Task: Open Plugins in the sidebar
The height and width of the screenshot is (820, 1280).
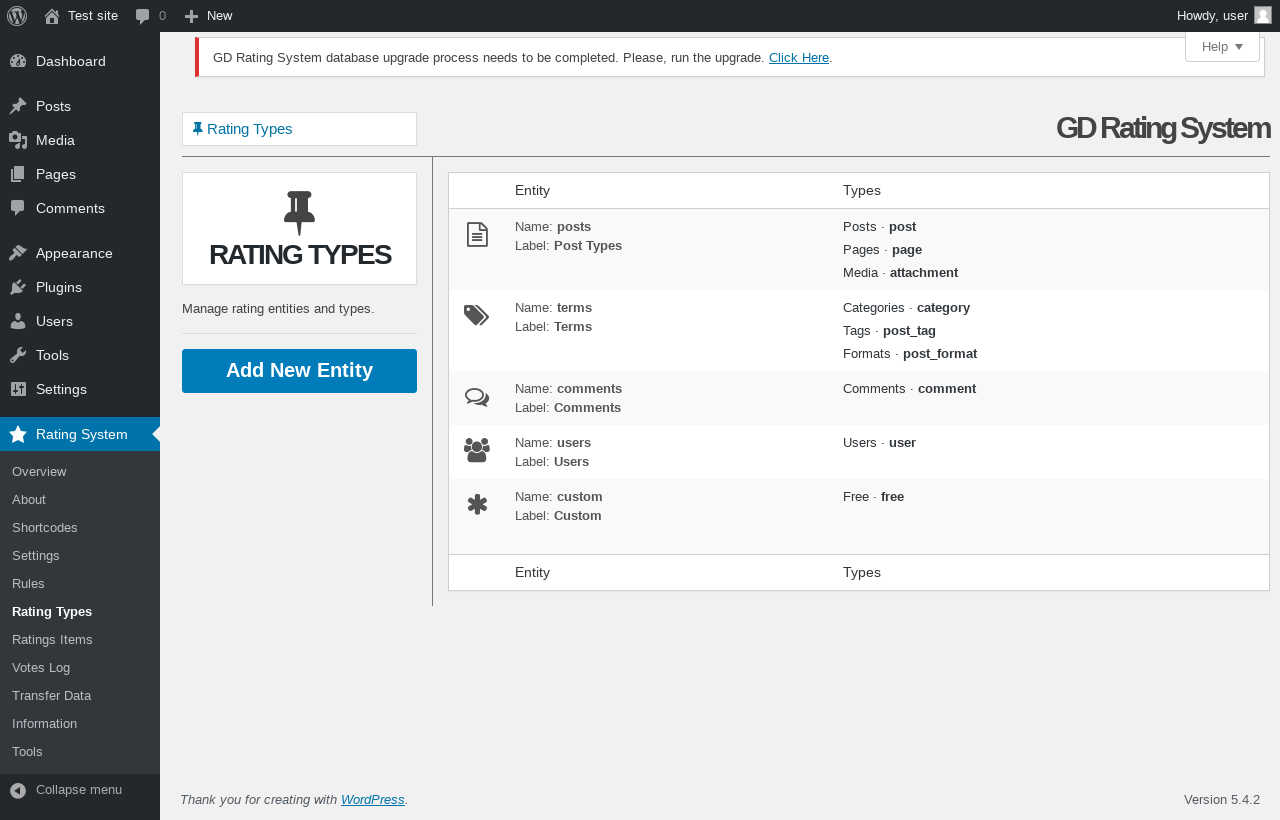Action: tap(58, 287)
